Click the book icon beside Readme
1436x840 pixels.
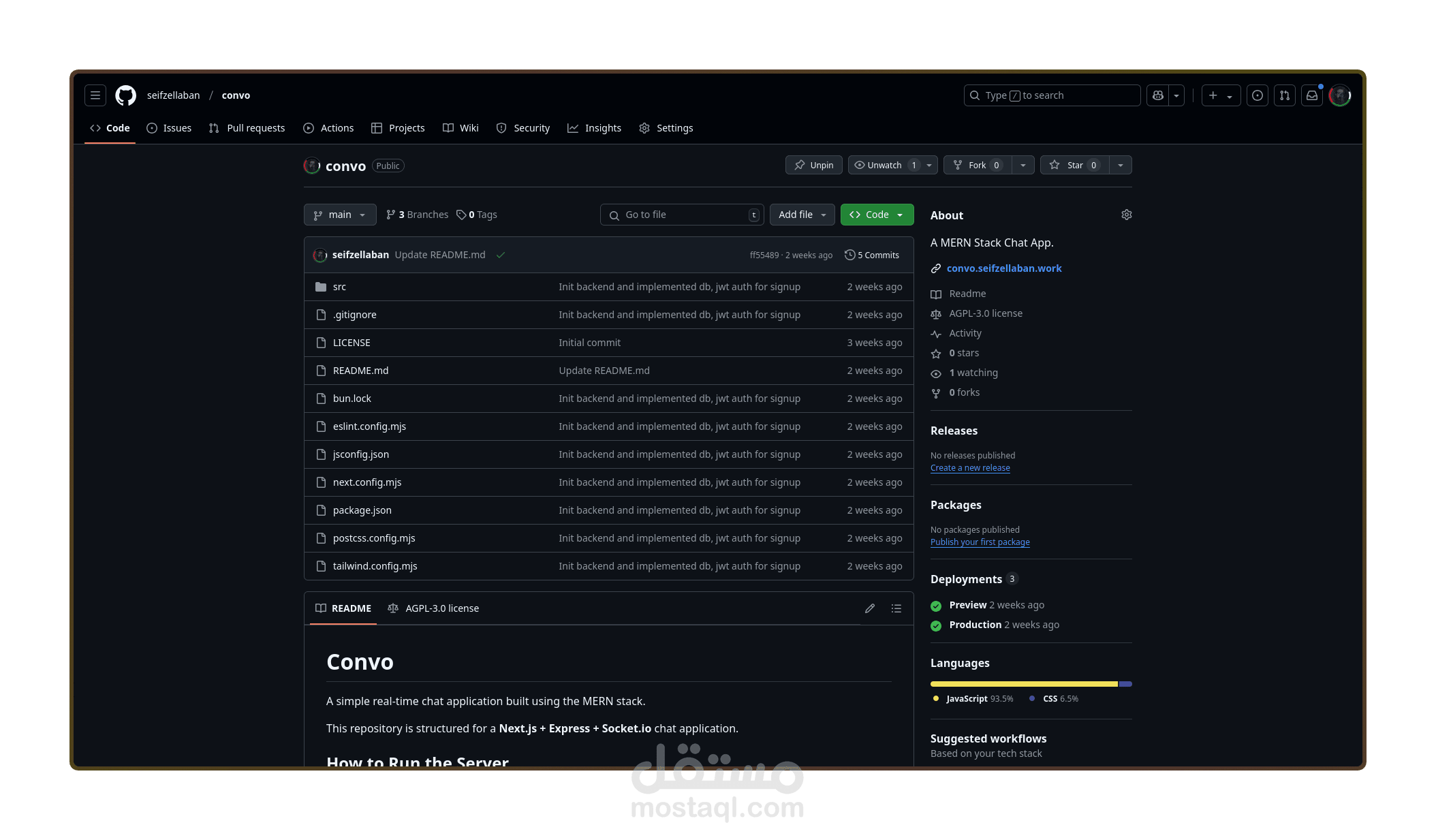click(936, 294)
